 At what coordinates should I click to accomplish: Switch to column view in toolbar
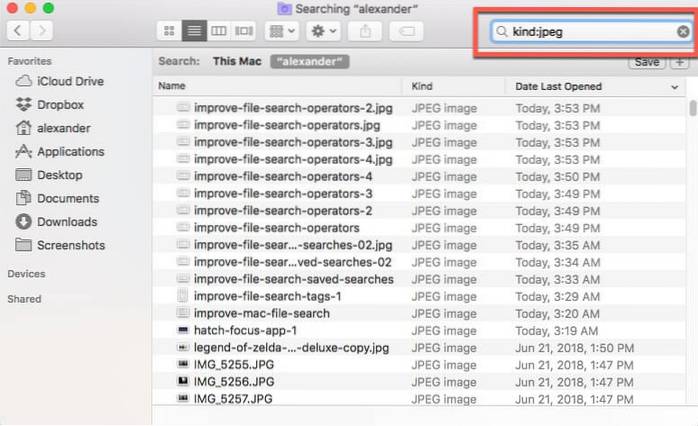pos(218,32)
